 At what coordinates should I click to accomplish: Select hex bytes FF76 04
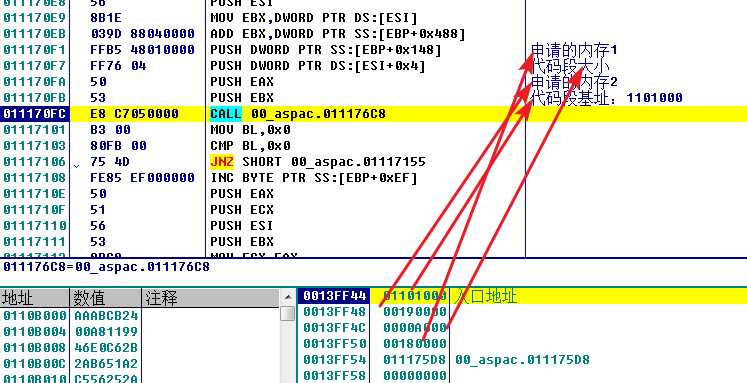click(x=118, y=66)
